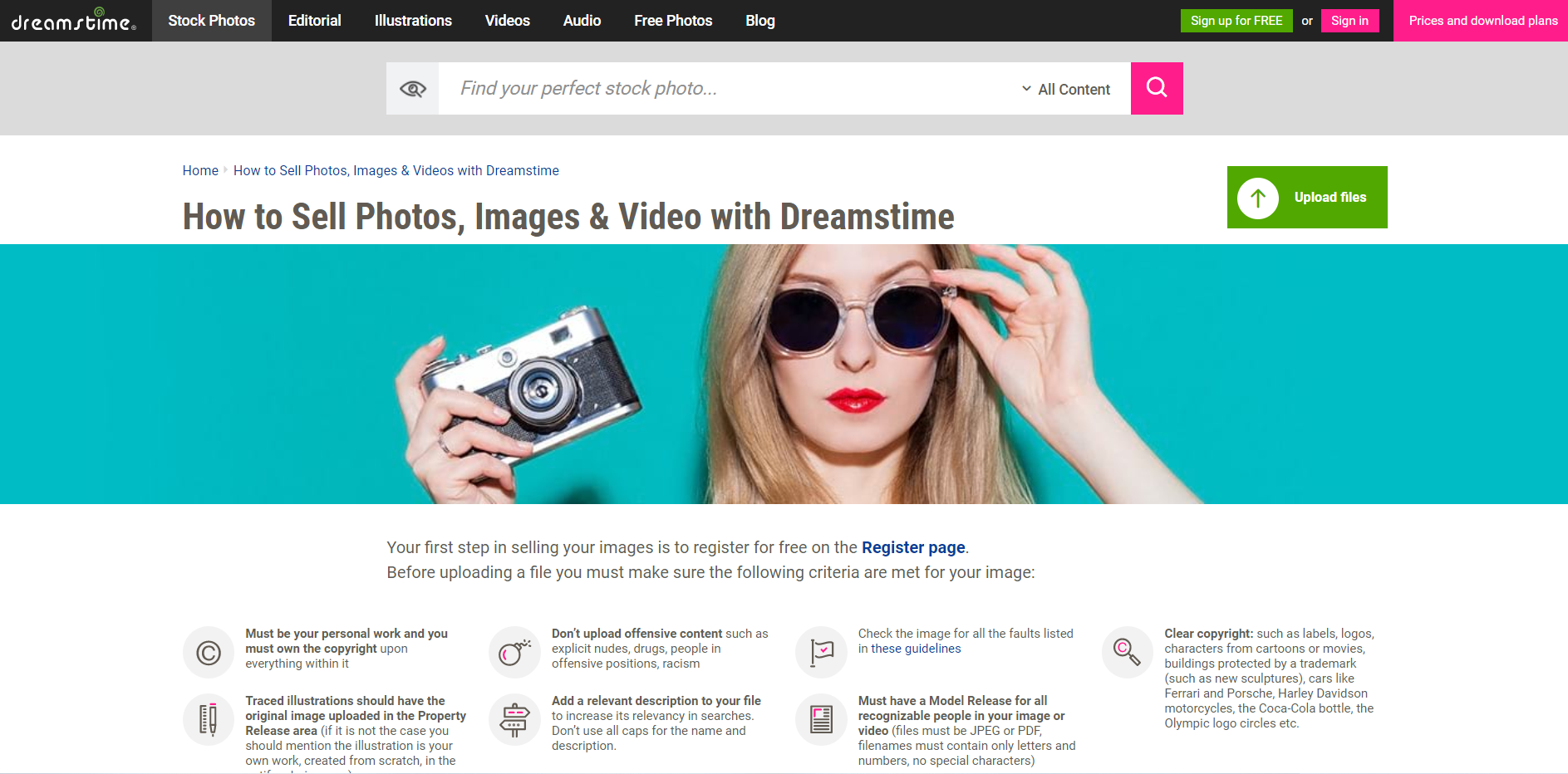Open the Stock Photos menu

click(212, 21)
